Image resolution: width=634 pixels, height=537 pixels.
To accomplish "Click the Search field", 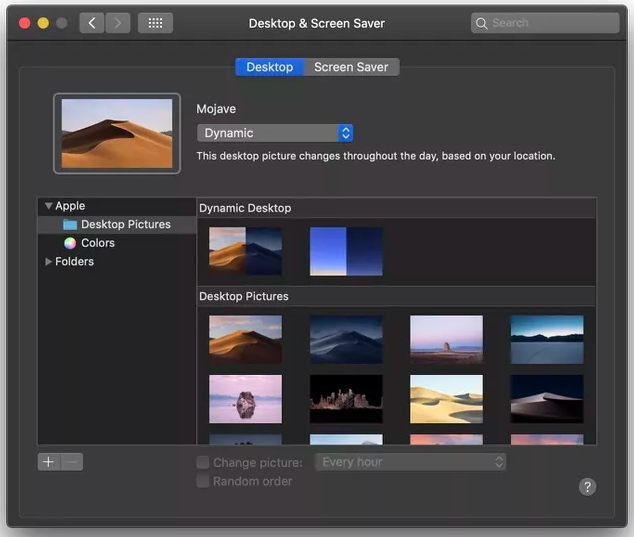I will 545,23.
